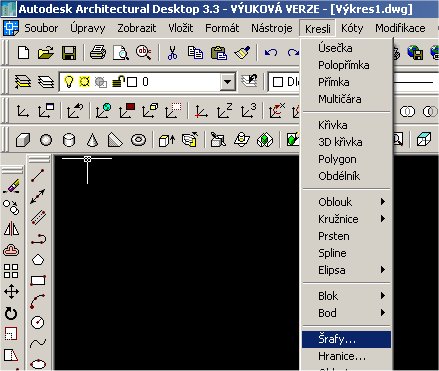This screenshot has width=439, height=371.
Task: Expand the Elipsa submenu
Action: 346,270
